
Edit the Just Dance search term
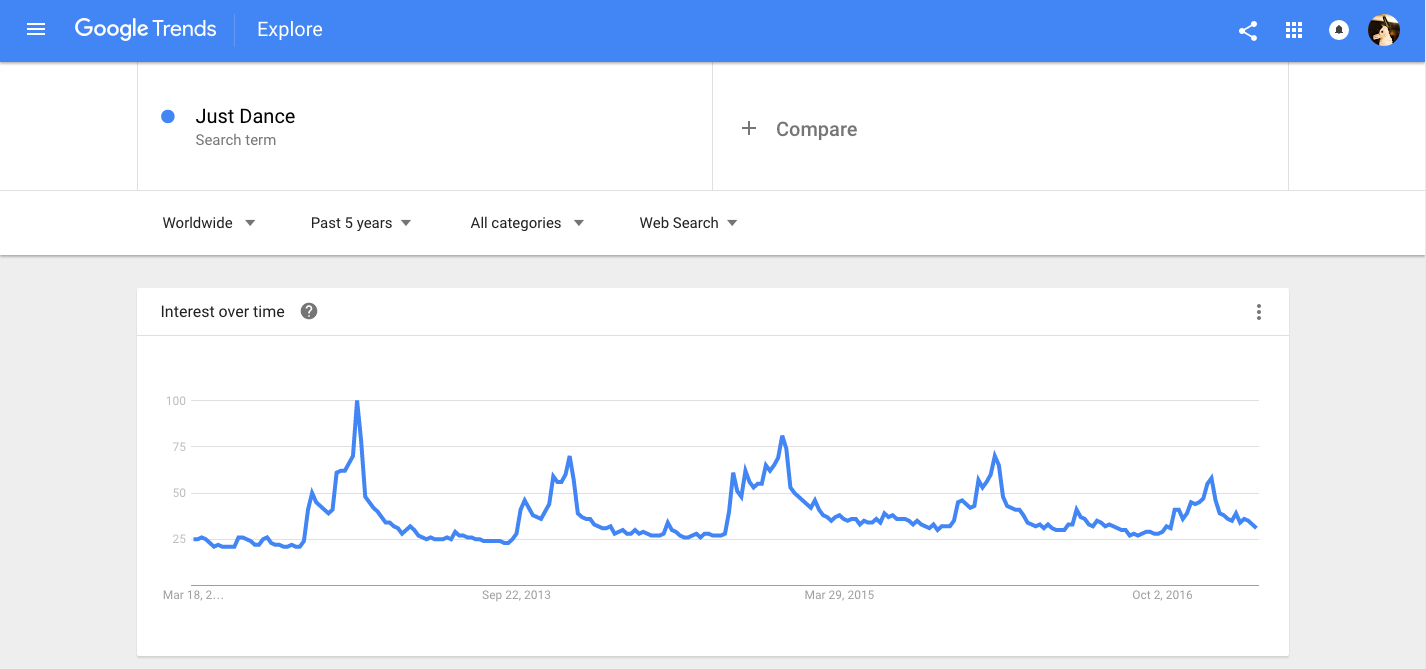point(245,116)
